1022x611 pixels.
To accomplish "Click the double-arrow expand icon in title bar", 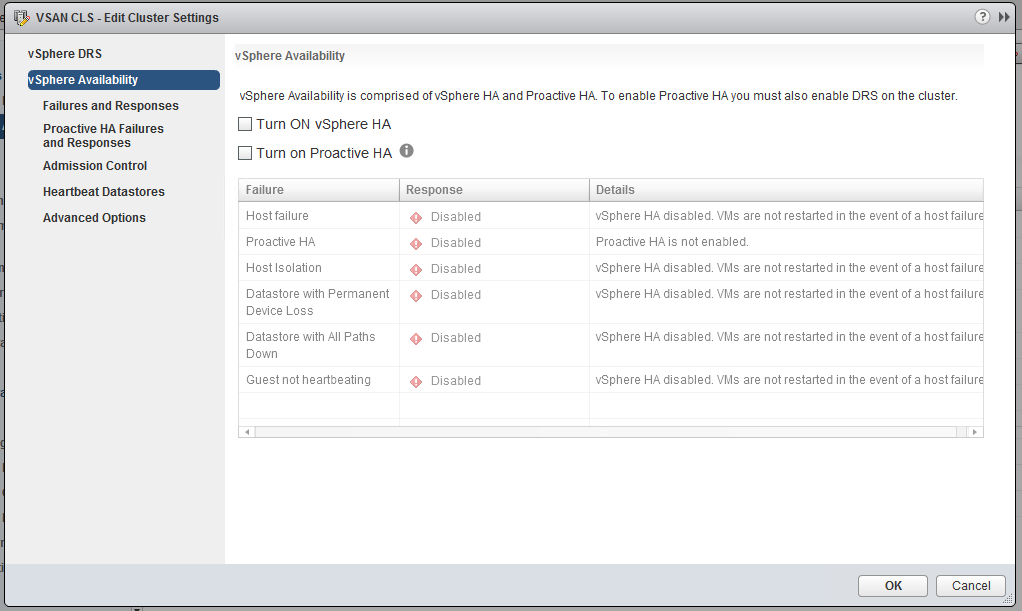I will coord(1004,17).
